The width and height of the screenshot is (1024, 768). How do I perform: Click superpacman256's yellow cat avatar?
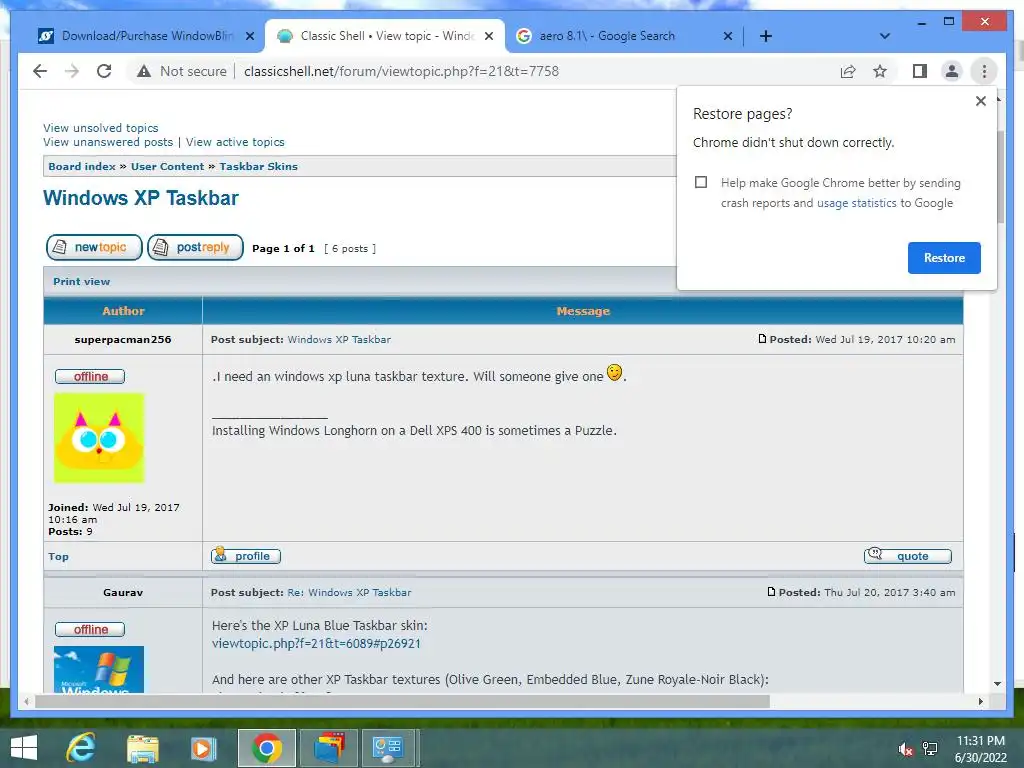(99, 438)
